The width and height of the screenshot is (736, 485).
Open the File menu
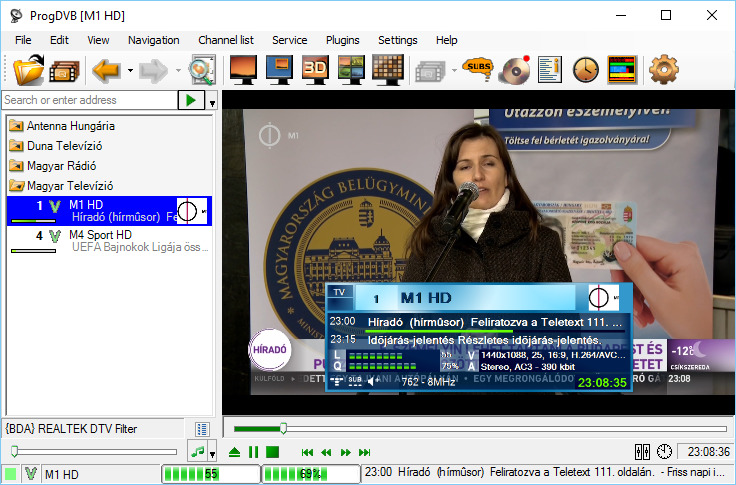pyautogui.click(x=23, y=40)
